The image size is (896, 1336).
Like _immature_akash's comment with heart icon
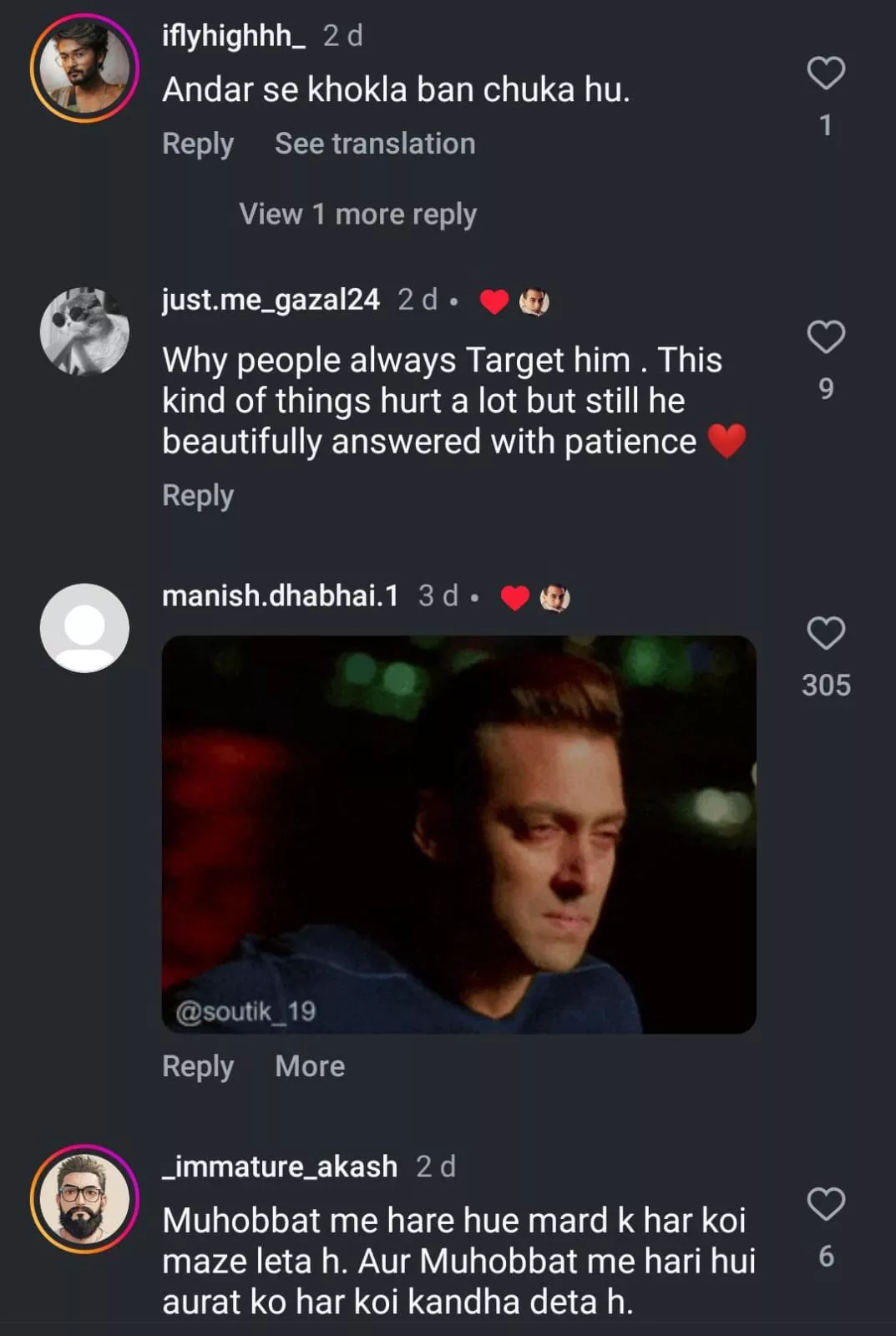tap(826, 1204)
